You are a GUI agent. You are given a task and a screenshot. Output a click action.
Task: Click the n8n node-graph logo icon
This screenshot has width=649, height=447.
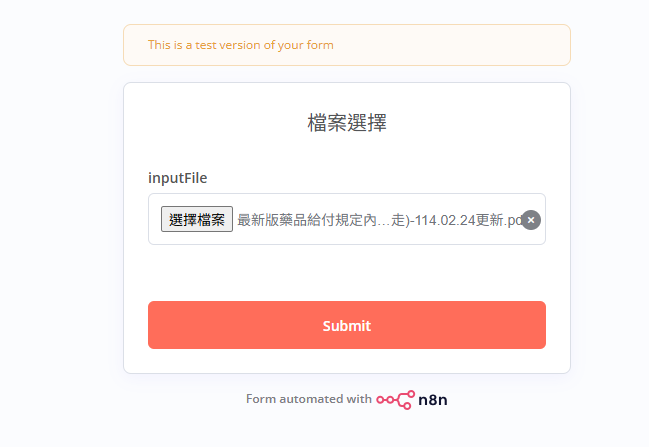click(395, 400)
